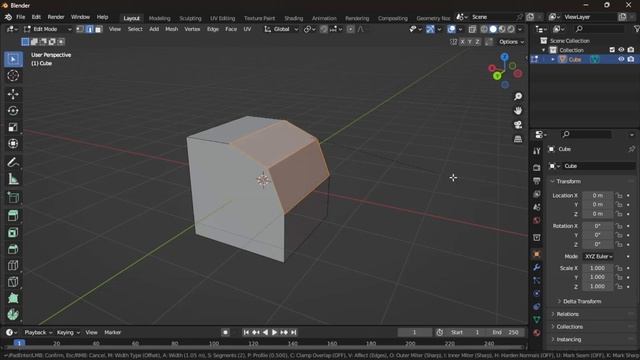Select the Scale tool
Screen dimensions: 640x360
13,127
